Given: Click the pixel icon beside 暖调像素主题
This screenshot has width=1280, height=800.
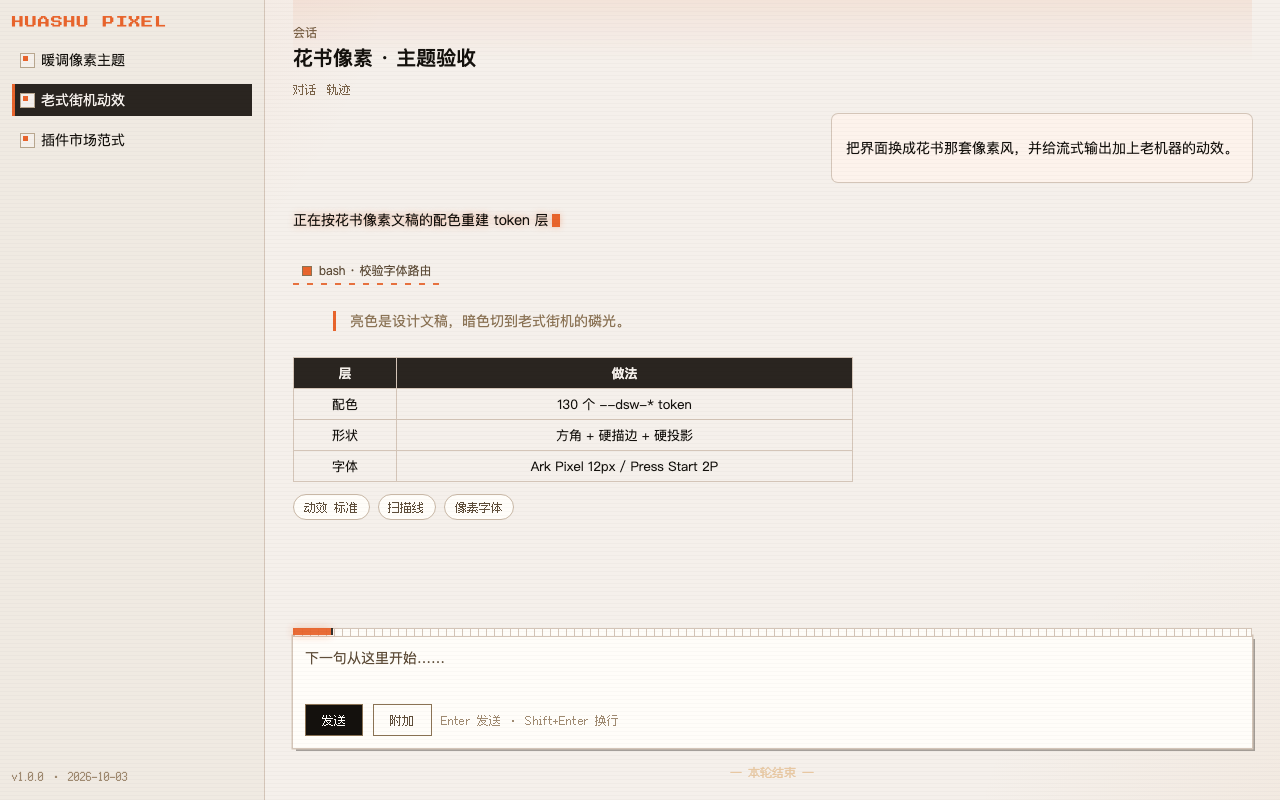Looking at the screenshot, I should pyautogui.click(x=27, y=60).
